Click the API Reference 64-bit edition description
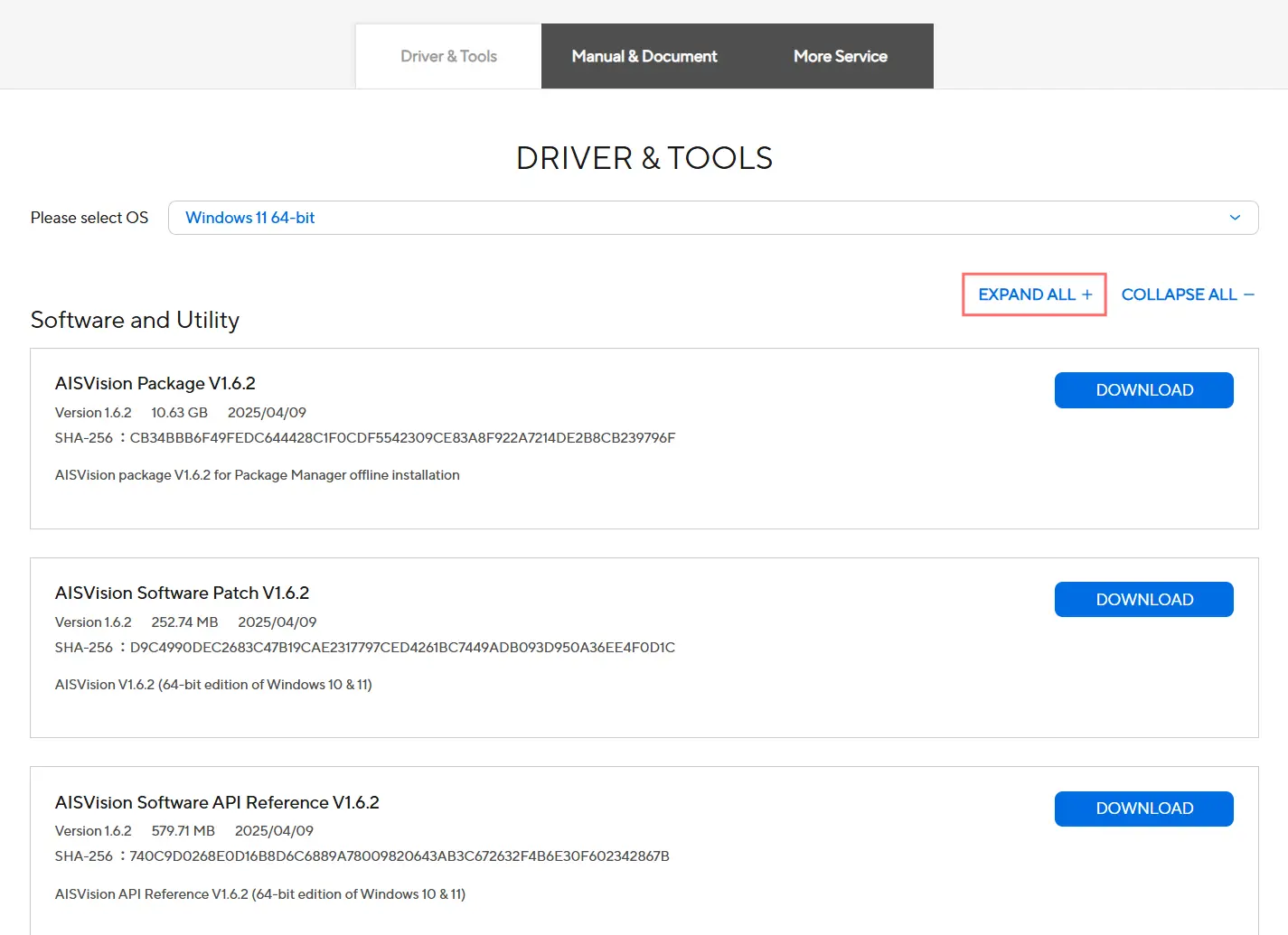This screenshot has height=935, width=1288. (x=260, y=894)
